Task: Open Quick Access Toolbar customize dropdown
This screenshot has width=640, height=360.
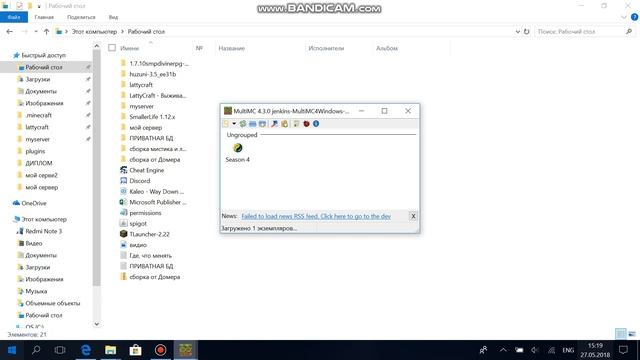Action: tap(39, 6)
